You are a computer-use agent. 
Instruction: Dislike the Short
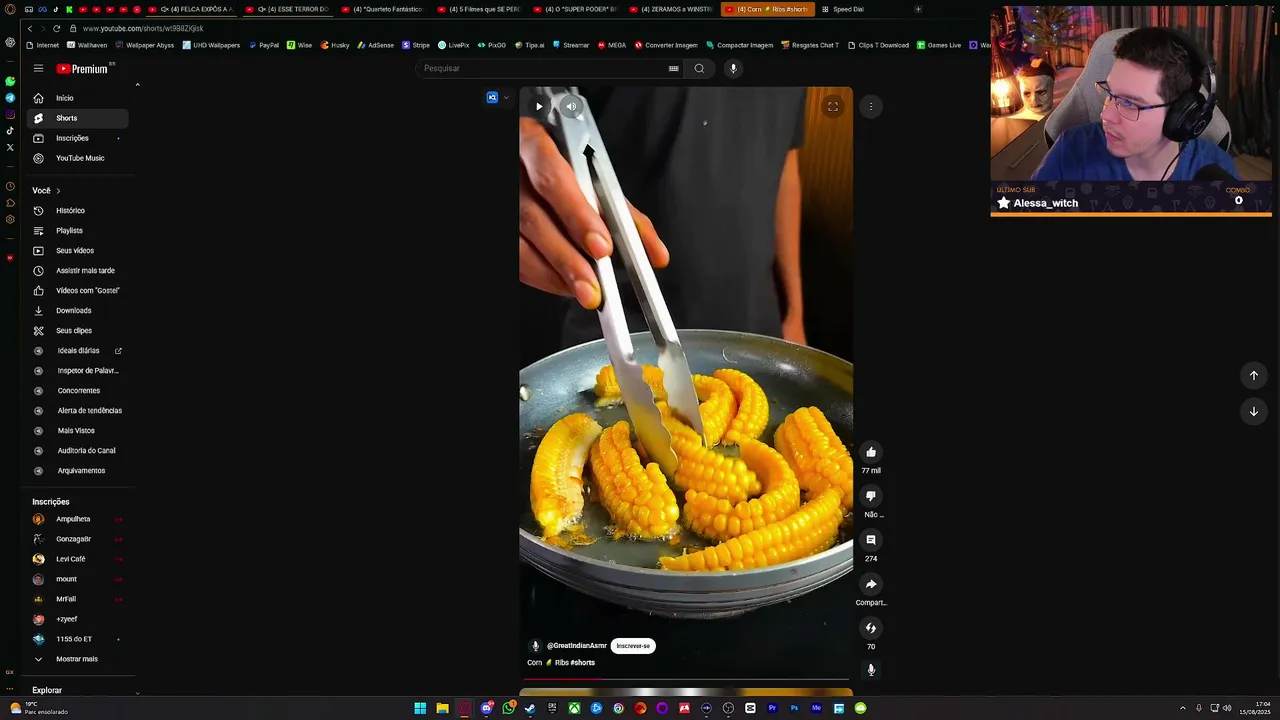pyautogui.click(x=871, y=496)
